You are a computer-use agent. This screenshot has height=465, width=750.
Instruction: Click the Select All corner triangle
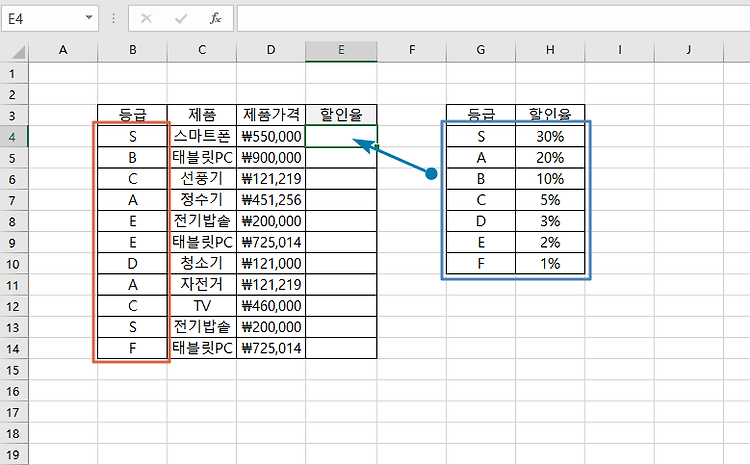pos(18,51)
